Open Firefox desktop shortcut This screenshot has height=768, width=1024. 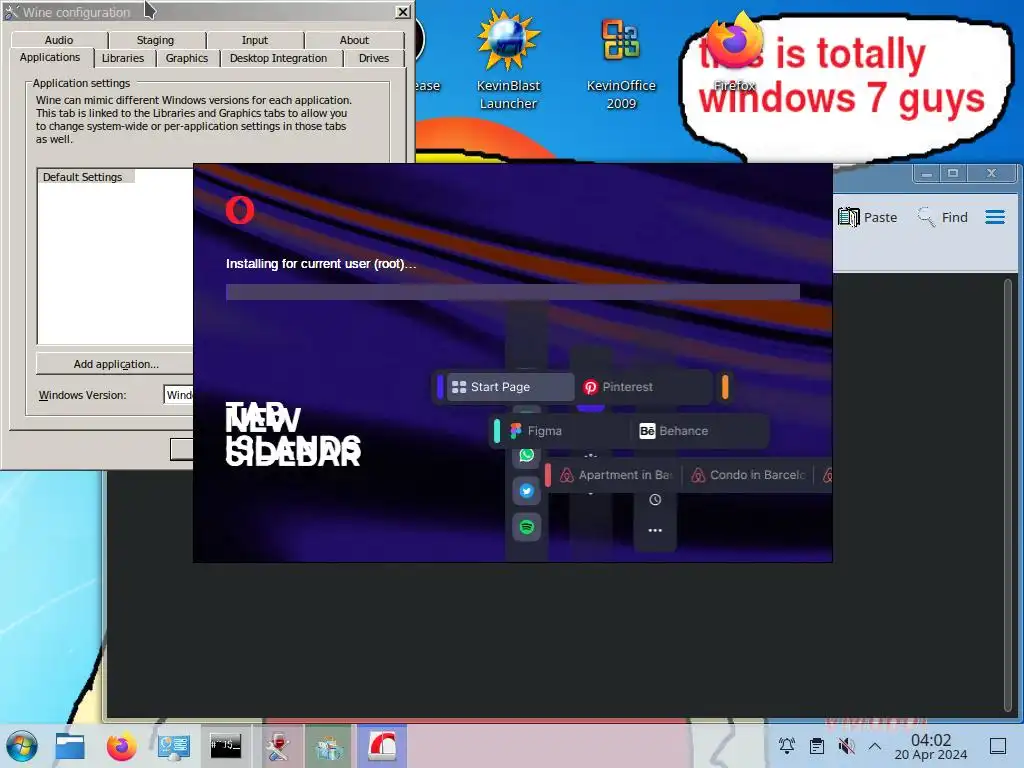[734, 52]
